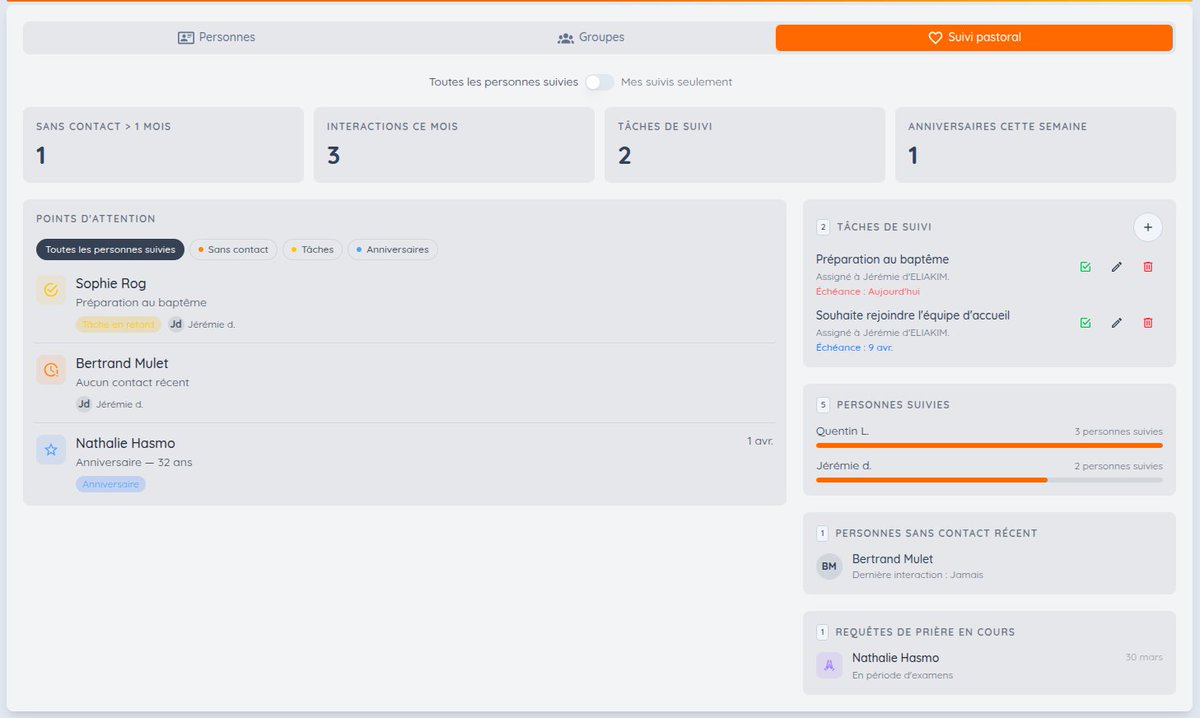Edit the Préparation au baptême task

coord(1117,267)
